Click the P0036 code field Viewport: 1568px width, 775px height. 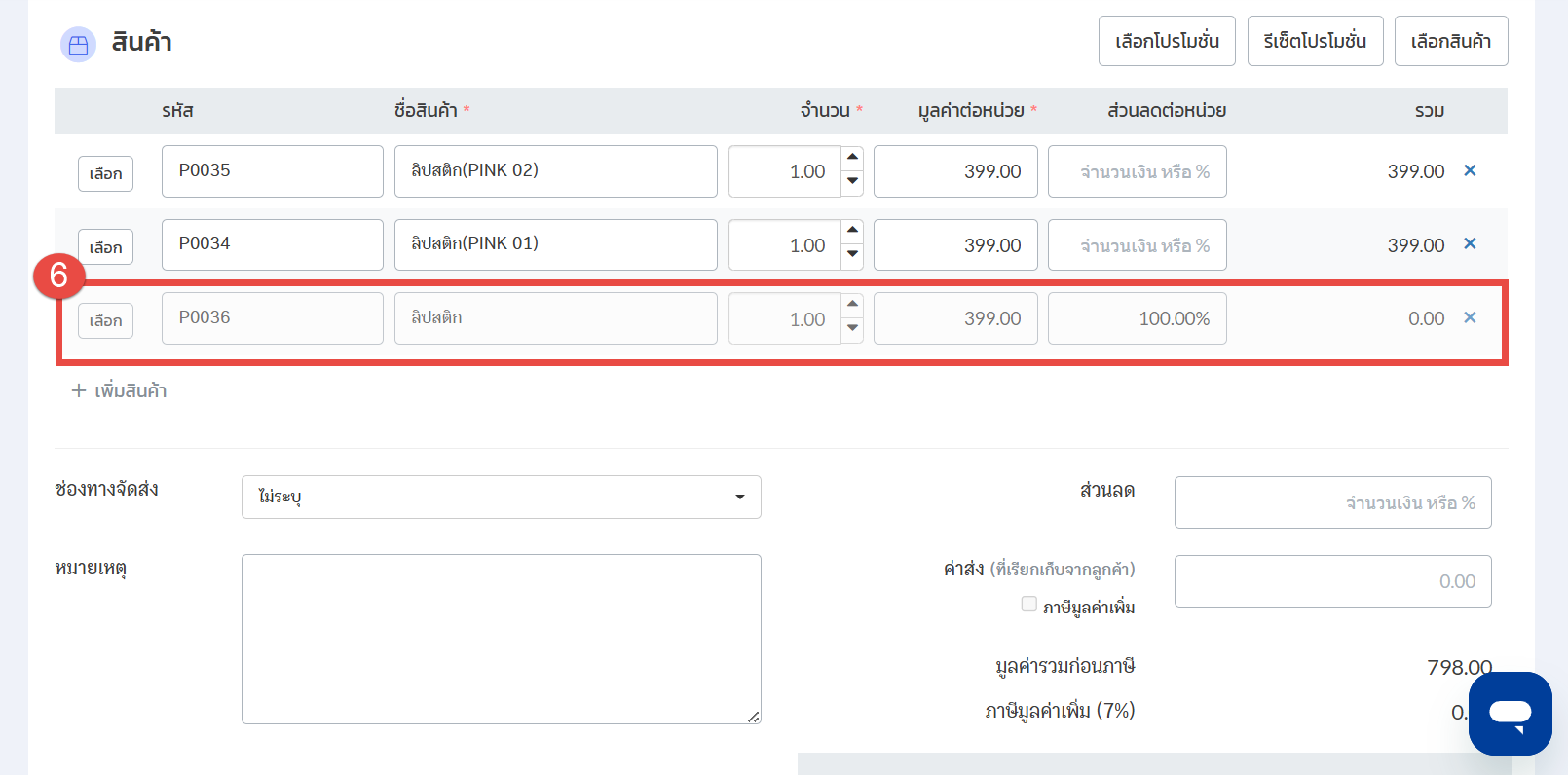(273, 318)
